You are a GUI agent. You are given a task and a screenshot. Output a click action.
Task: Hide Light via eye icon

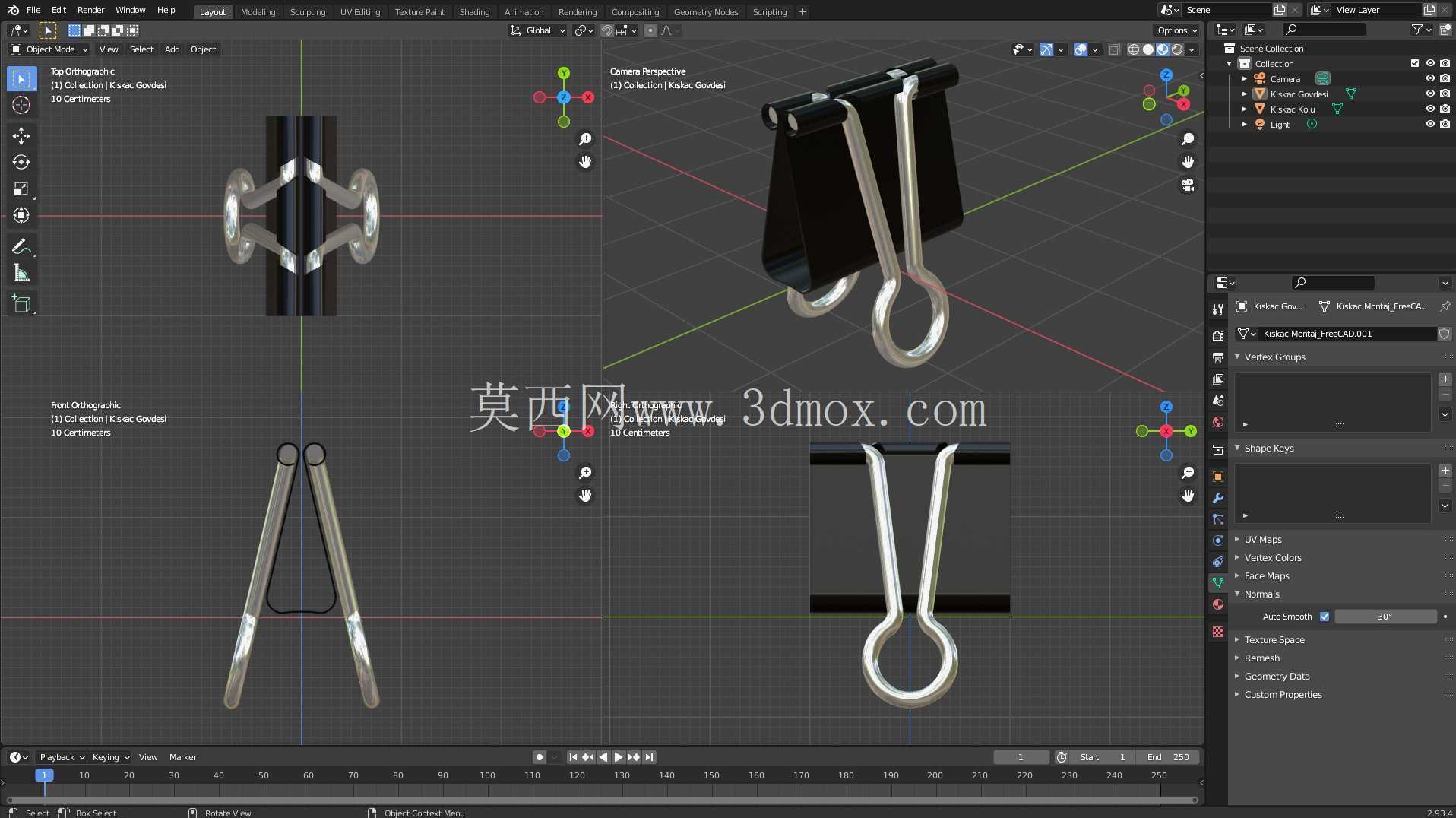(x=1429, y=124)
